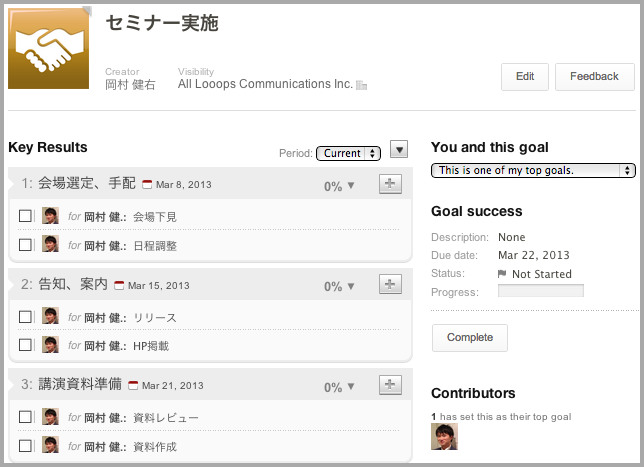Check the 会場下見 task checkbox

(x=25, y=216)
